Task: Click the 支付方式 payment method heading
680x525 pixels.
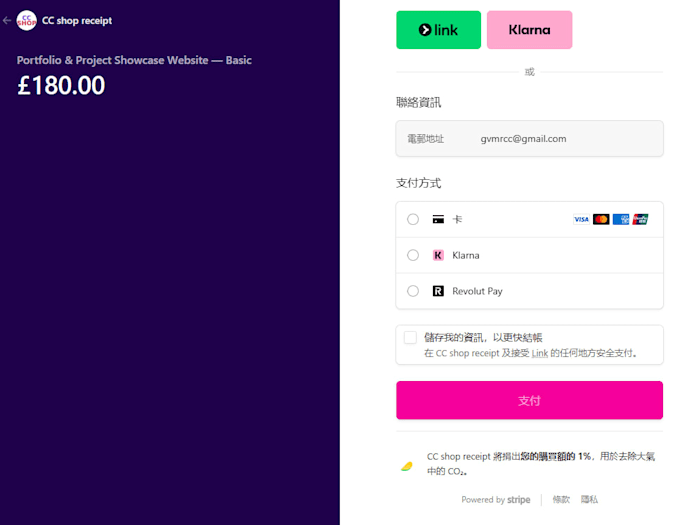Action: pos(418,183)
